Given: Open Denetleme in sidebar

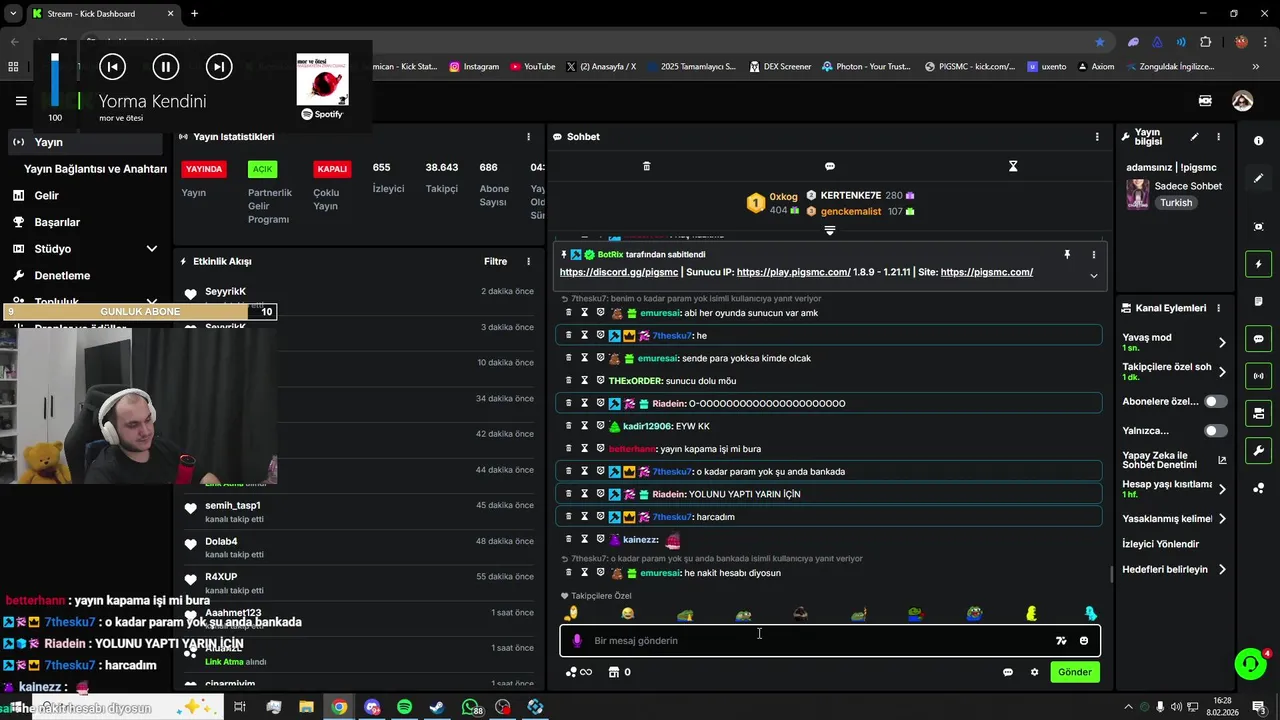Looking at the screenshot, I should [x=62, y=275].
